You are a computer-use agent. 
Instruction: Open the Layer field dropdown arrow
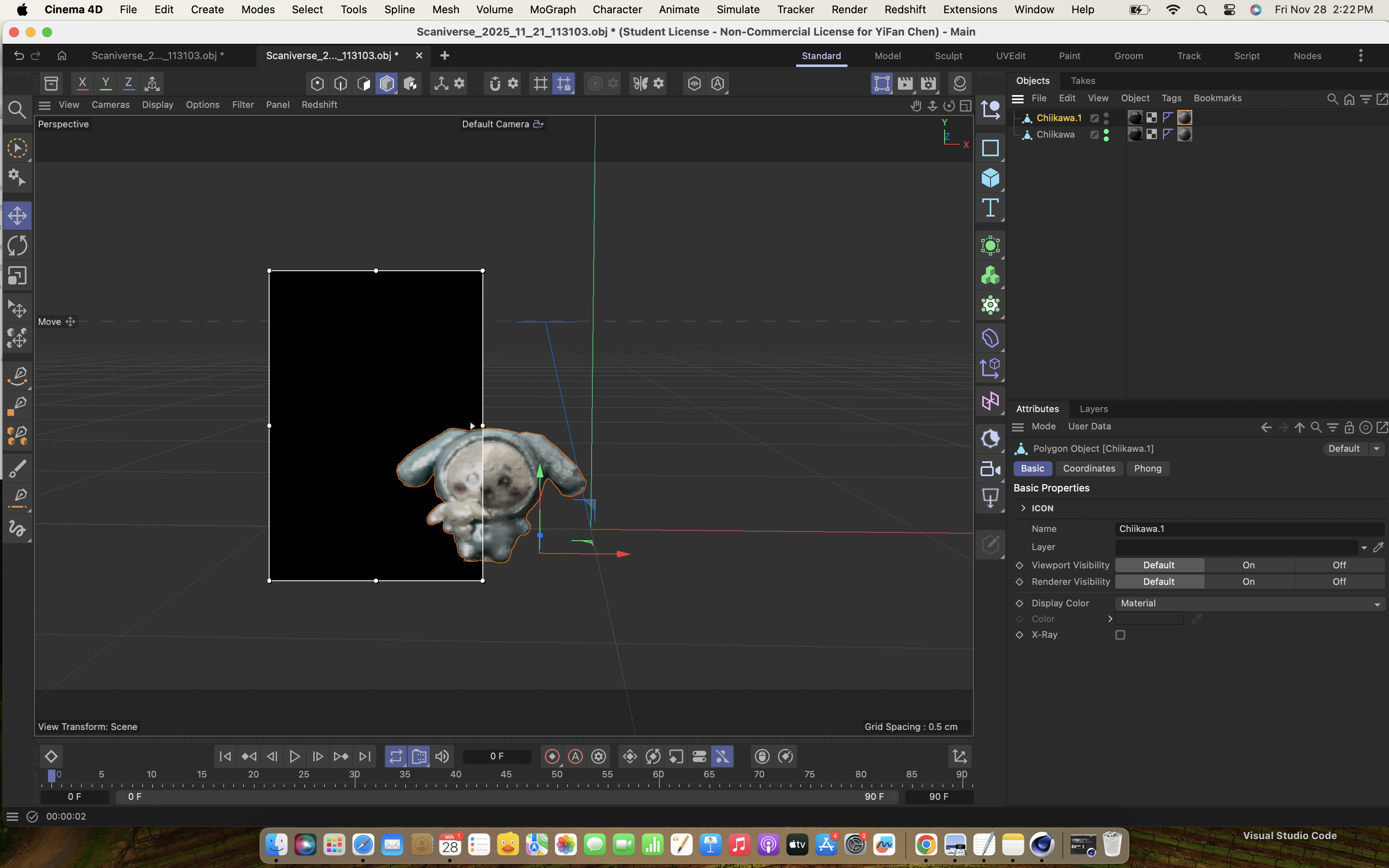[1364, 548]
